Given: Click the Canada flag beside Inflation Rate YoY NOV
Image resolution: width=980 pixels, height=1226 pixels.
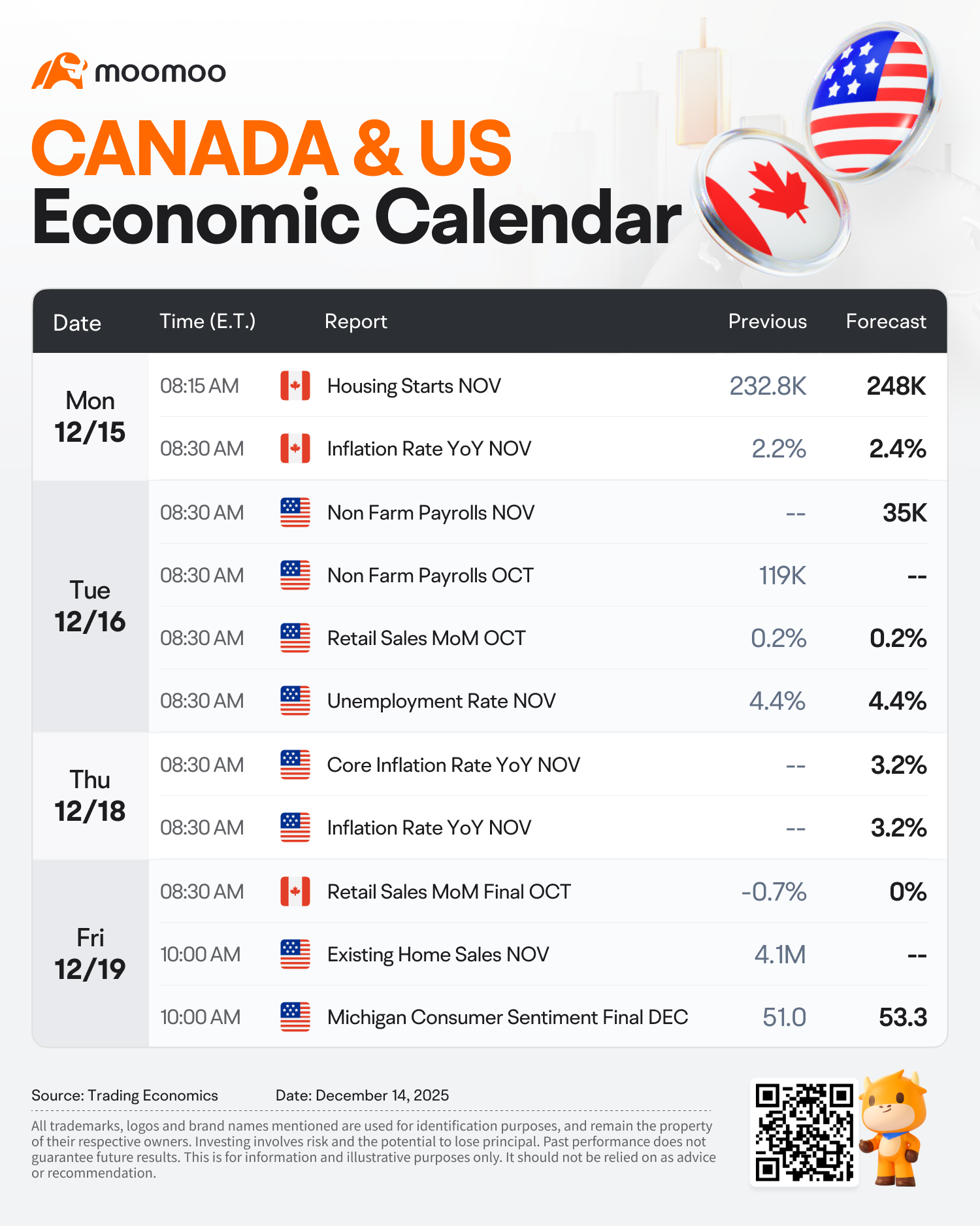Looking at the screenshot, I should click(x=295, y=448).
